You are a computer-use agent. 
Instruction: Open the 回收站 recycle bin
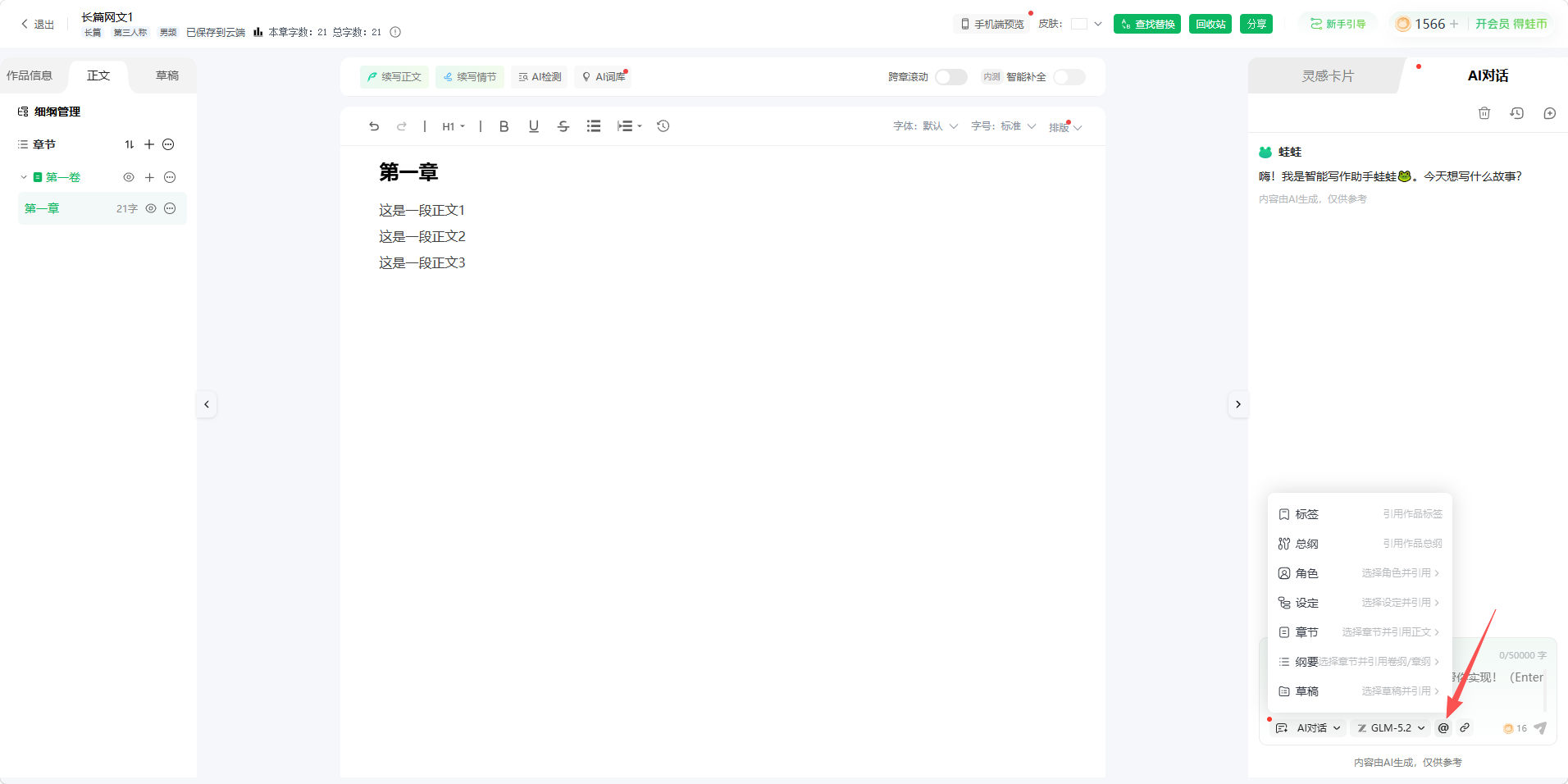pyautogui.click(x=1210, y=24)
